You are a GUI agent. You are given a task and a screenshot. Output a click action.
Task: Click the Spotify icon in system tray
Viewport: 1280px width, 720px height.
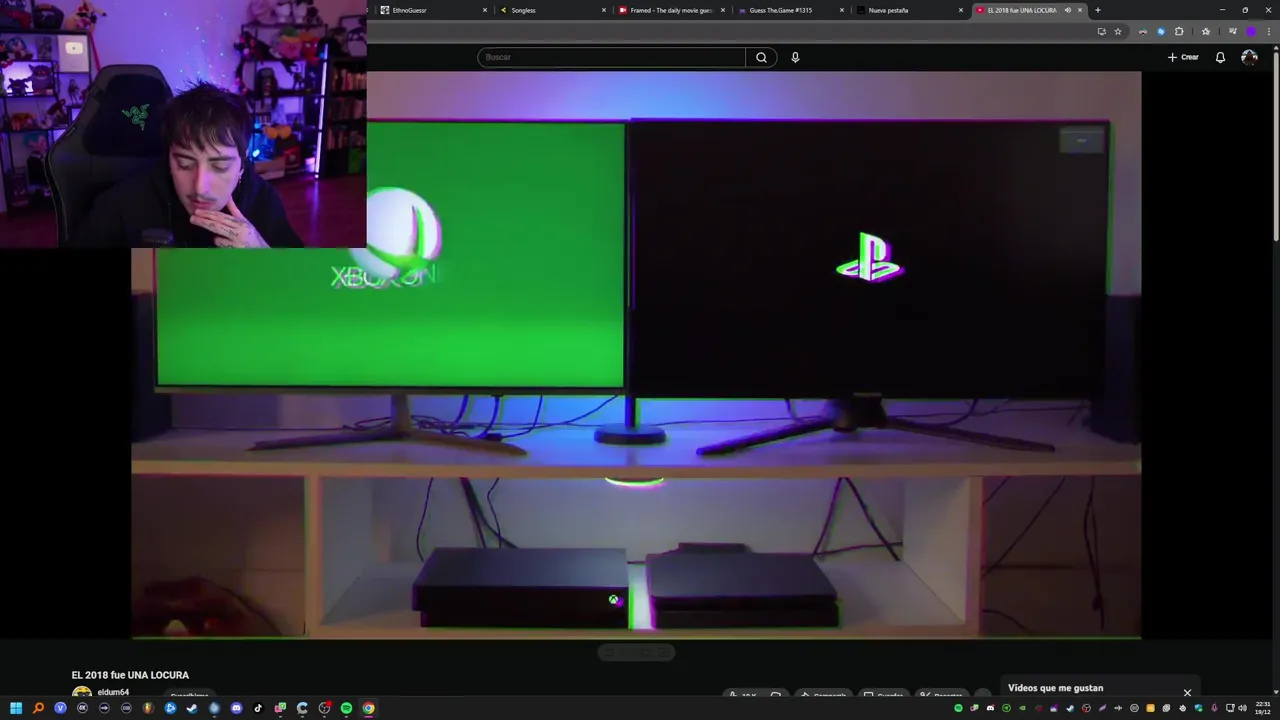[958, 708]
